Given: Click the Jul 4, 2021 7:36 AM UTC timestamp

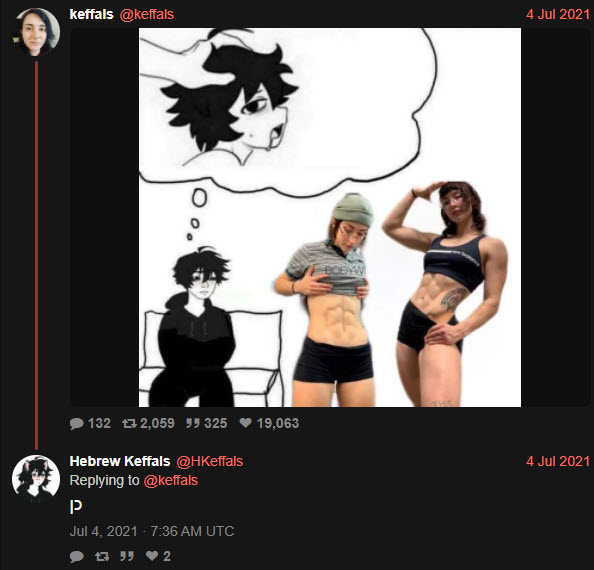Looking at the screenshot, I should point(152,531).
